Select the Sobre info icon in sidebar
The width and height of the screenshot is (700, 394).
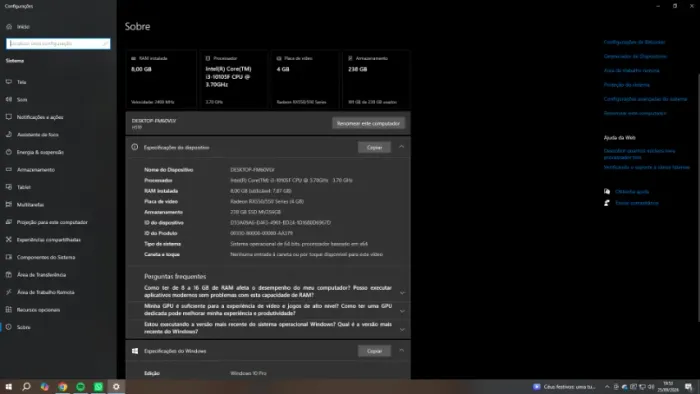point(9,327)
